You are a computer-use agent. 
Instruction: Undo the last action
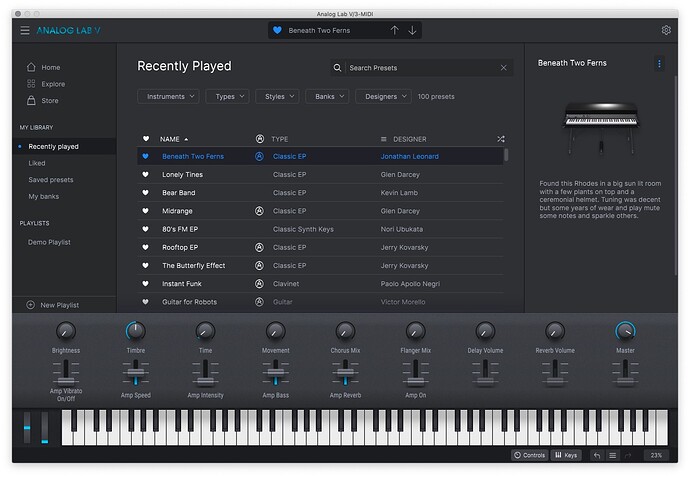point(597,455)
